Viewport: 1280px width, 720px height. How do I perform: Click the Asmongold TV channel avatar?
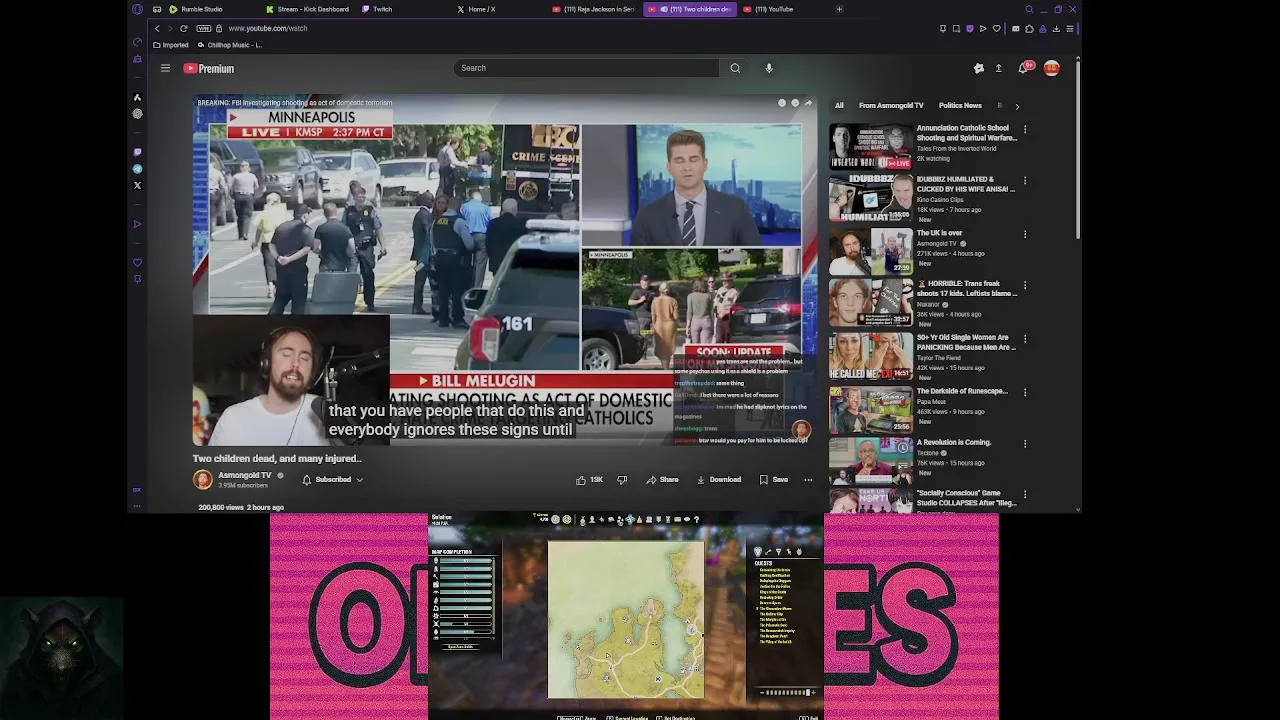click(x=203, y=480)
